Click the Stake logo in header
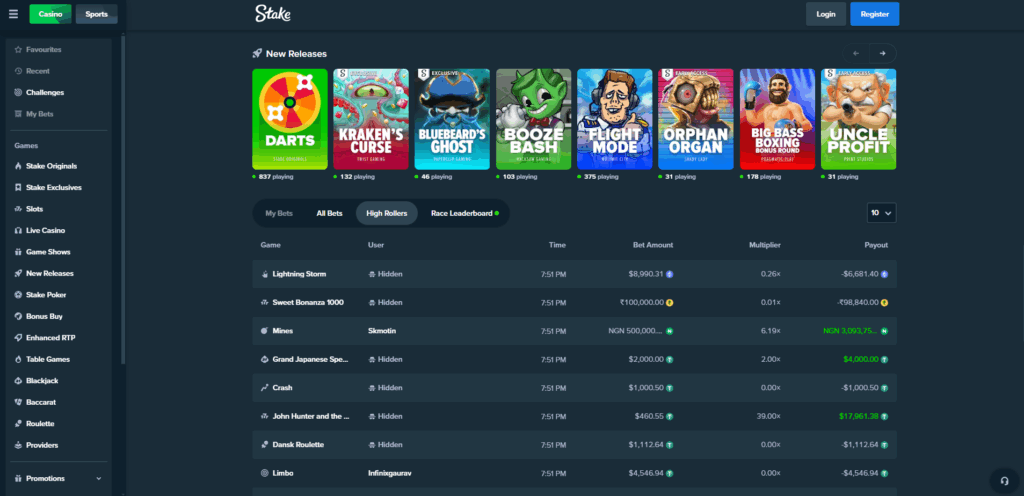This screenshot has width=1024, height=496. (x=273, y=14)
